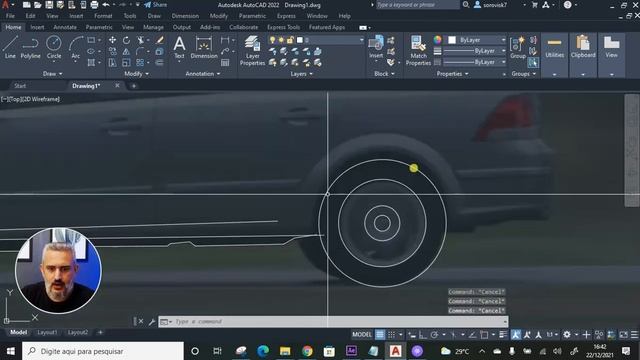Click the Table icon in Annotation panel
This screenshot has width=640, height=360.
pyautogui.click(x=225, y=62)
